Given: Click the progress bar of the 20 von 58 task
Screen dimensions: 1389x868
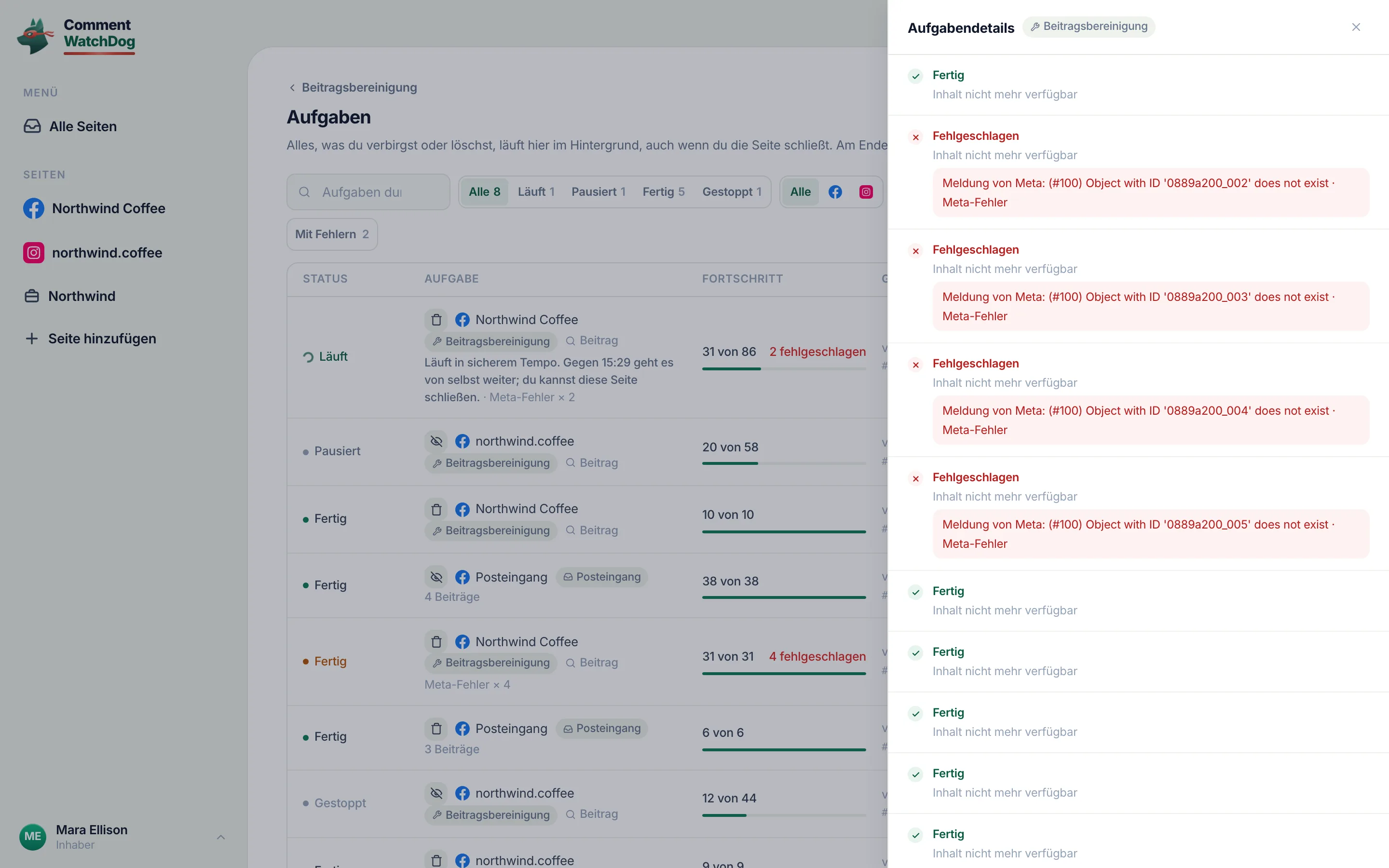Looking at the screenshot, I should [x=784, y=463].
